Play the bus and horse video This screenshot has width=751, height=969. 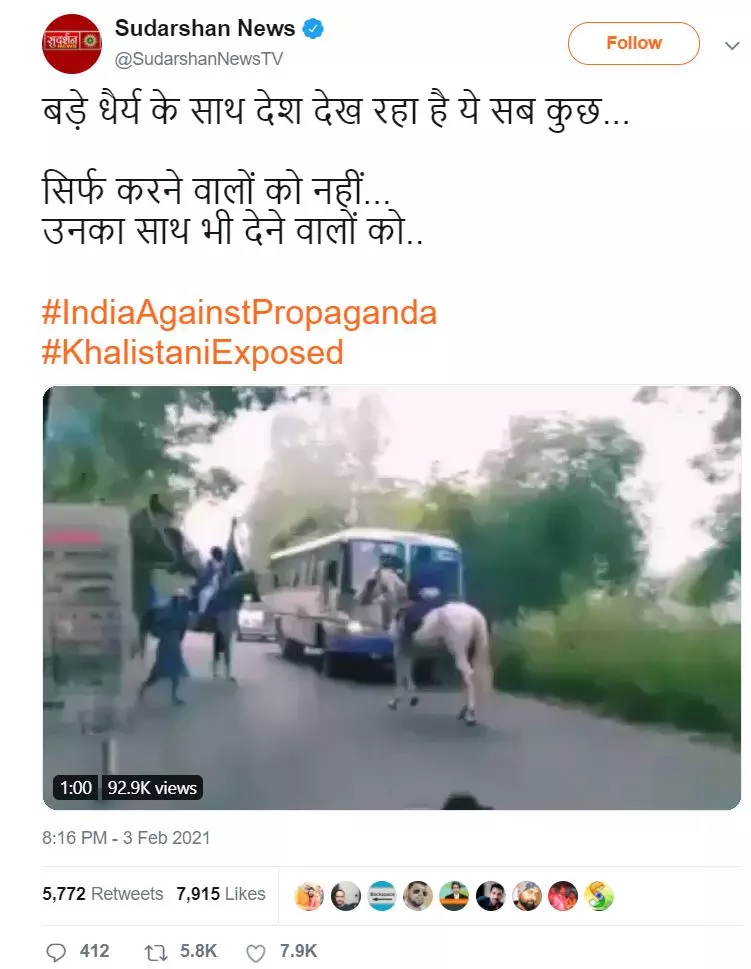click(392, 598)
